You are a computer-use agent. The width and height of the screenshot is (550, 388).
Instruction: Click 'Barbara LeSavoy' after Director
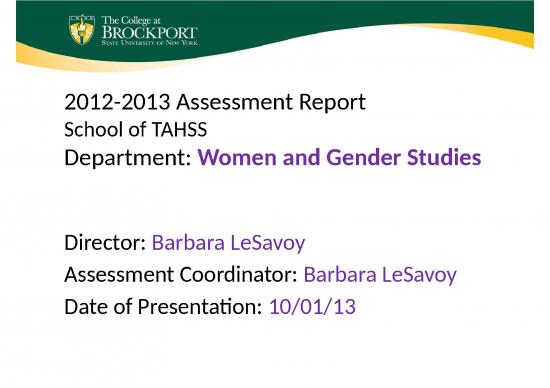point(228,243)
